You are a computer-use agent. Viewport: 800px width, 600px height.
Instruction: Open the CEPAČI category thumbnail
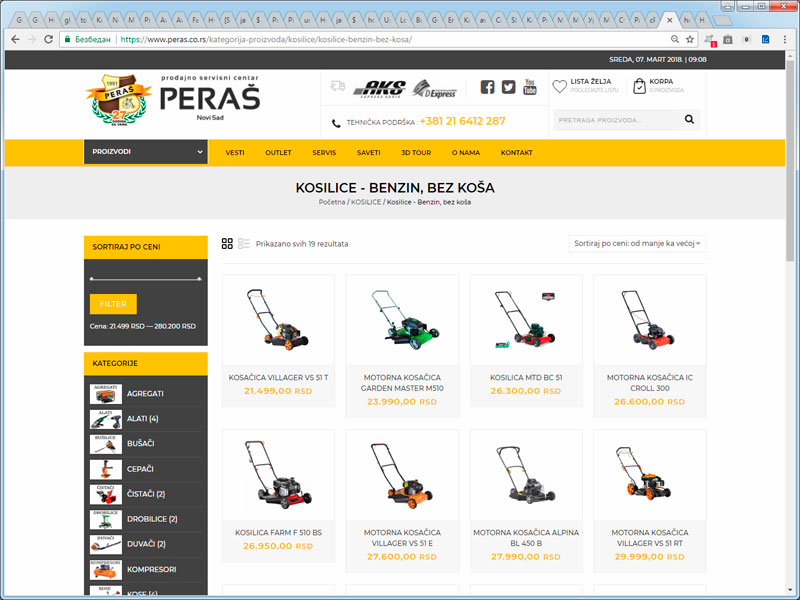106,469
